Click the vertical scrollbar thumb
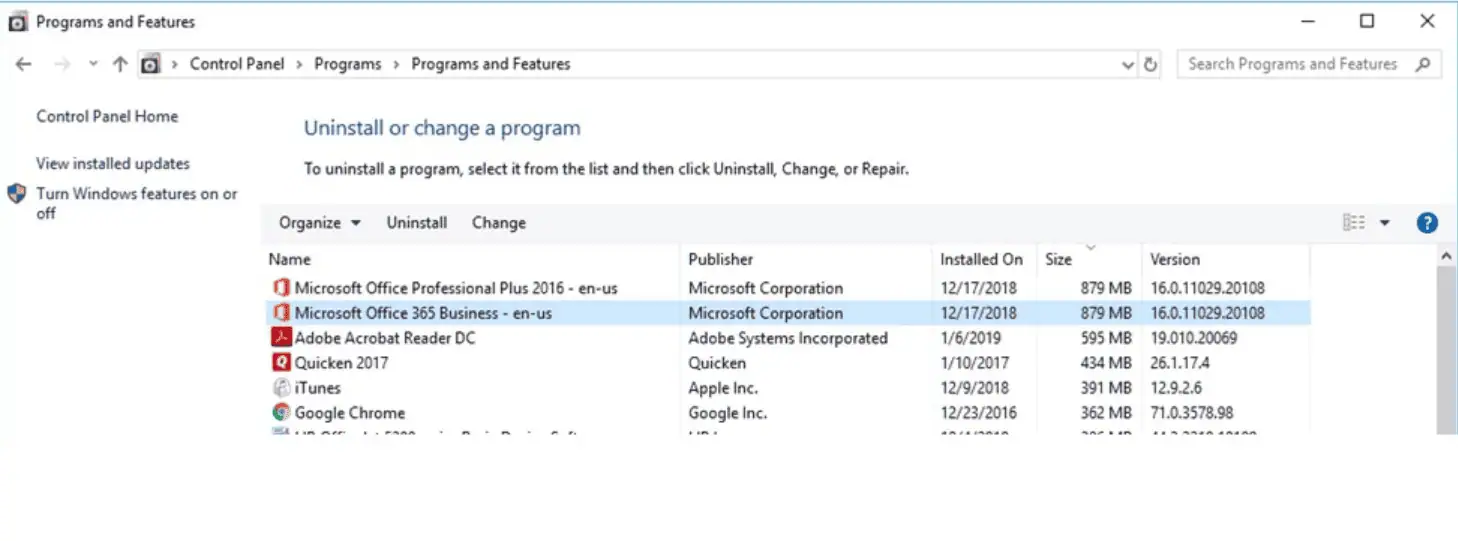Viewport: 1458px width, 541px height. (1446, 350)
